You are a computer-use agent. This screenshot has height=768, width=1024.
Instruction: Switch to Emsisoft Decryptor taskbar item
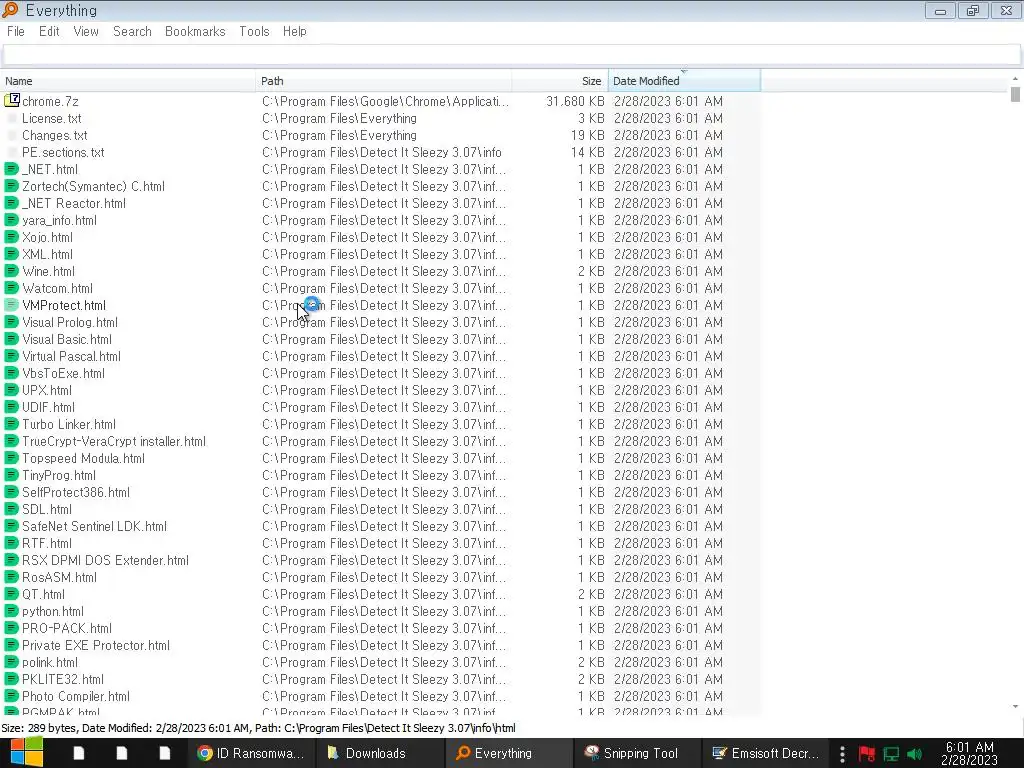765,753
